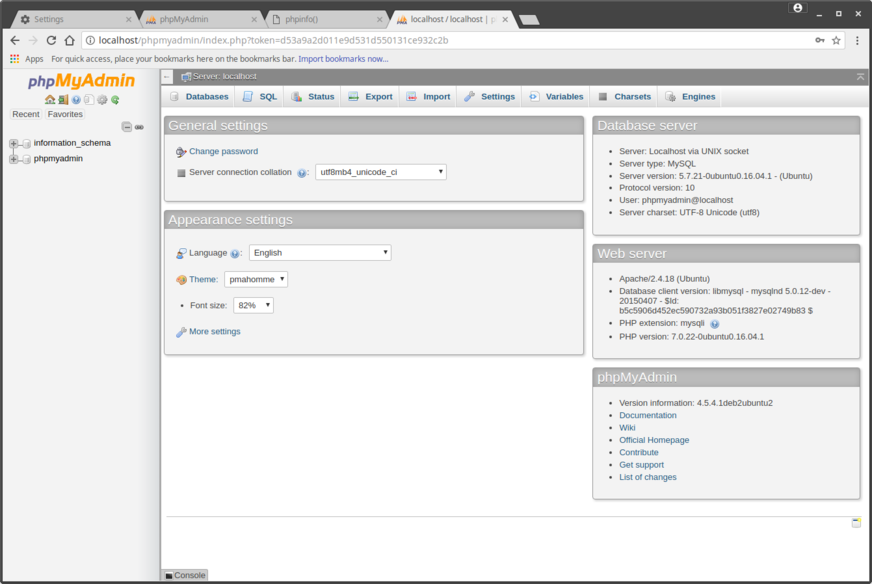Viewport: 872px width, 584px height.
Task: Open Server connection collation dropdown
Action: (381, 172)
